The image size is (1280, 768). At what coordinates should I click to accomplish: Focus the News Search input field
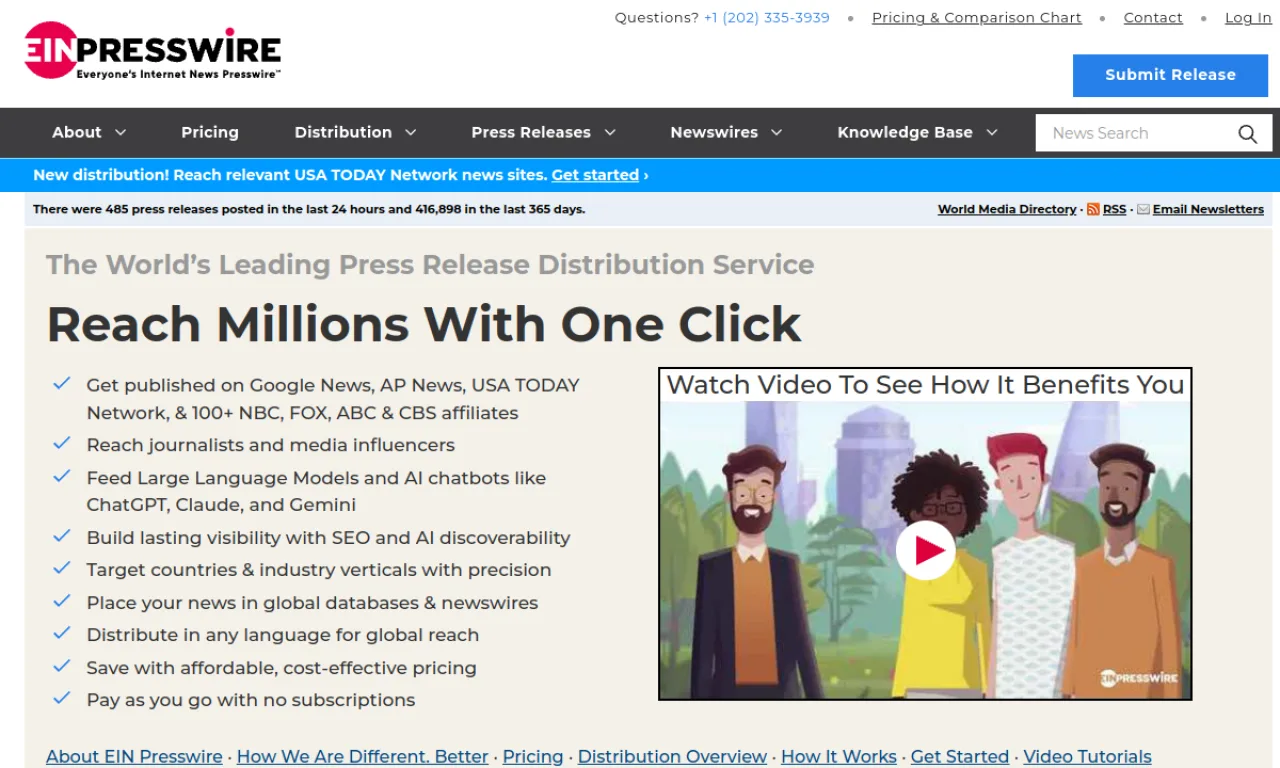pos(1137,133)
